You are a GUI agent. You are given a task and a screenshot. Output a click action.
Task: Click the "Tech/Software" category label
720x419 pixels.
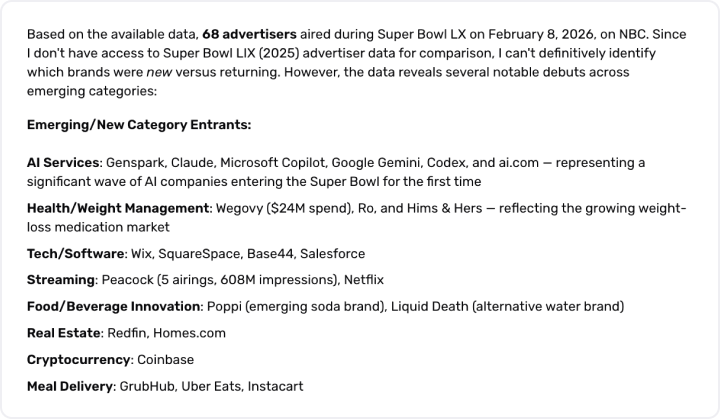pyautogui.click(x=75, y=254)
